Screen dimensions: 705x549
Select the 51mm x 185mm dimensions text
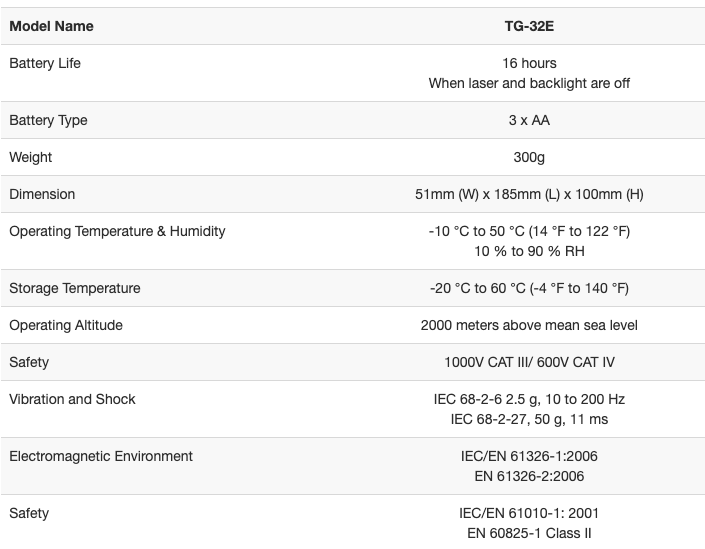pyautogui.click(x=529, y=194)
